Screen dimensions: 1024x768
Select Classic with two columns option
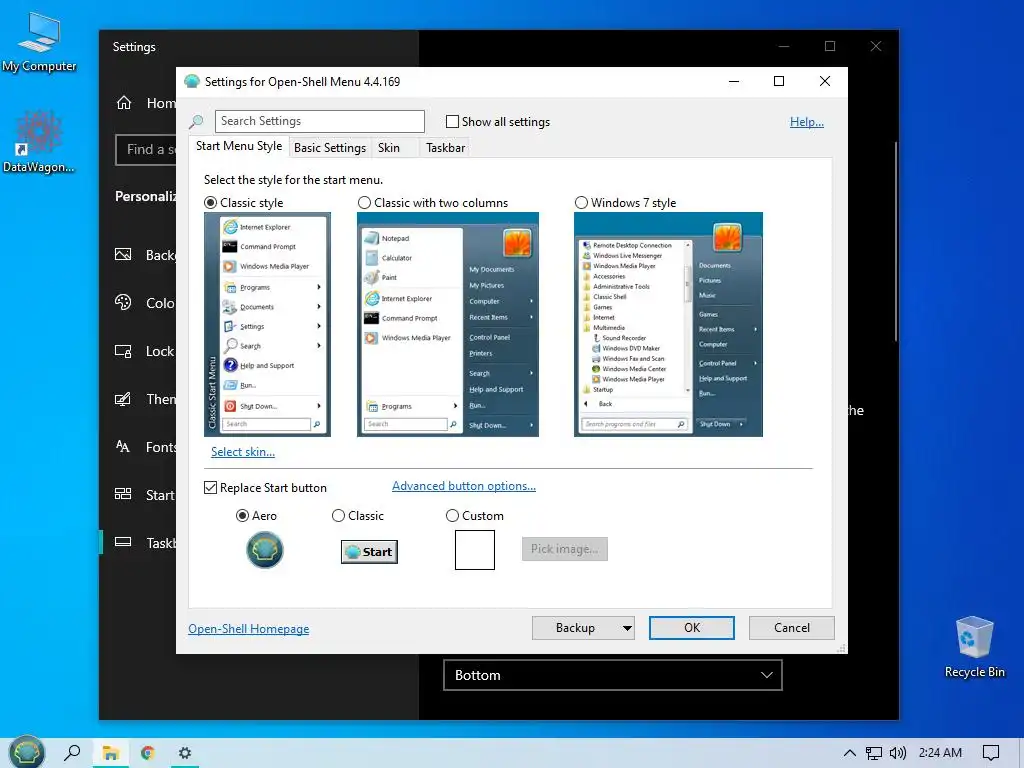[x=364, y=202]
